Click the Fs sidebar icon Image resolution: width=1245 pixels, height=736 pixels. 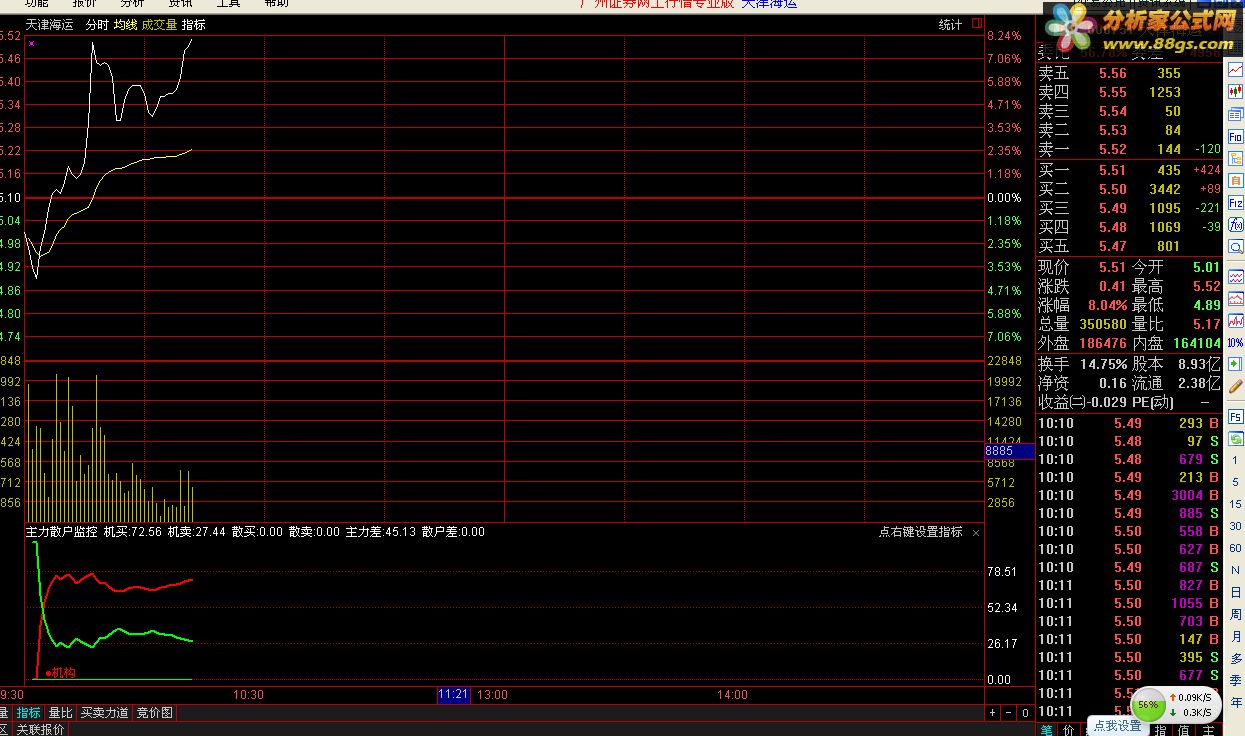point(1236,415)
